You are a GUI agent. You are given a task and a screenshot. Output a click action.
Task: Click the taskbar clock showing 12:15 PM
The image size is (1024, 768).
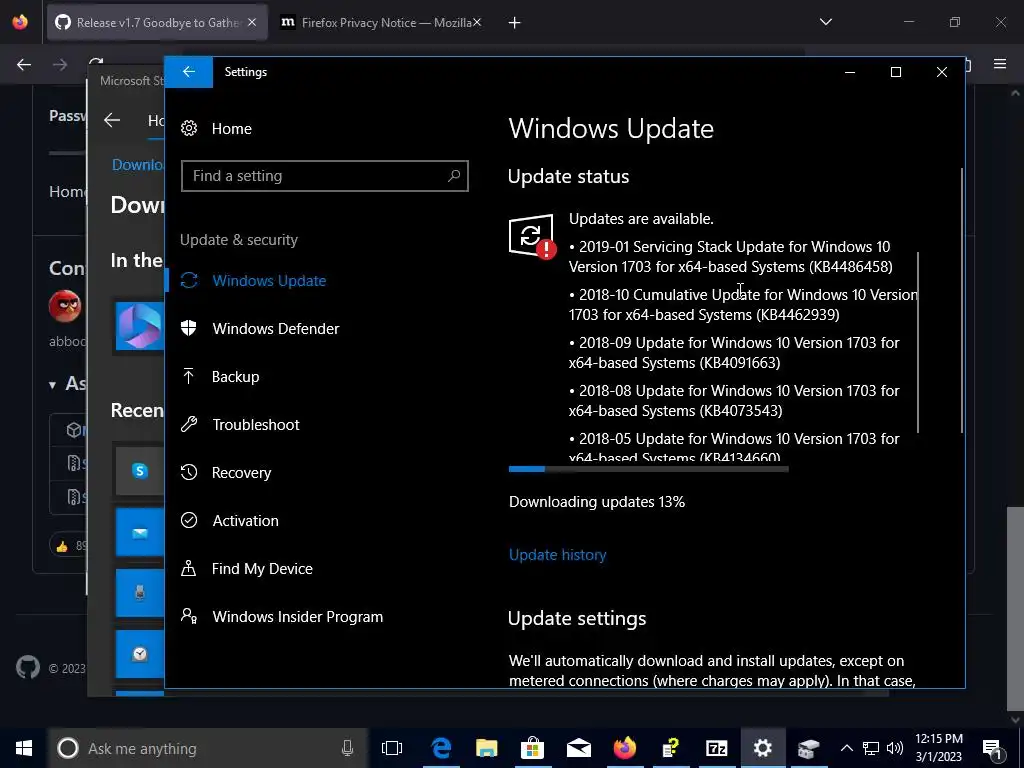[x=939, y=748]
